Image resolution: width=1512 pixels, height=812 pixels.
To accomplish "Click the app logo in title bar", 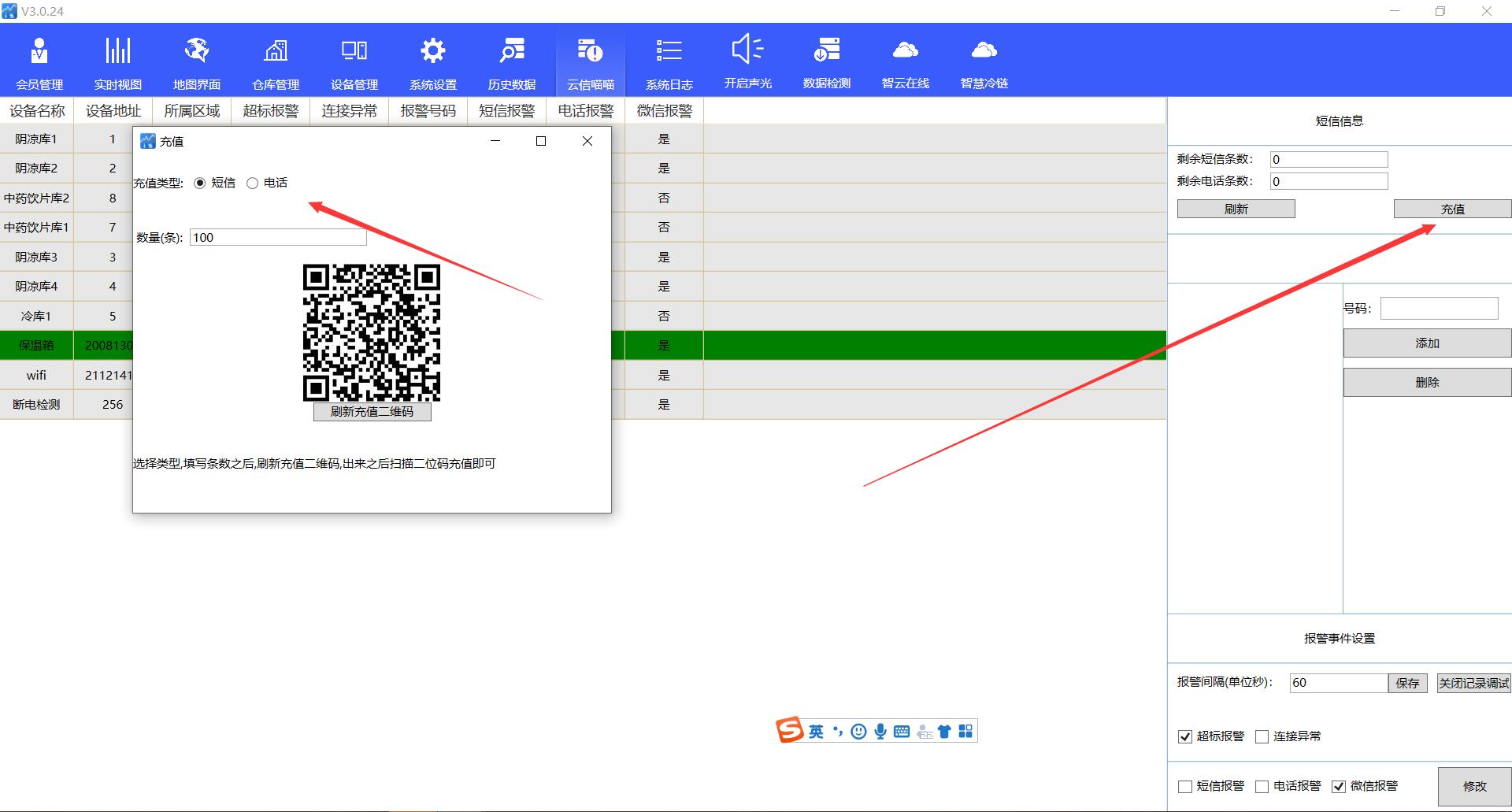I will point(9,11).
